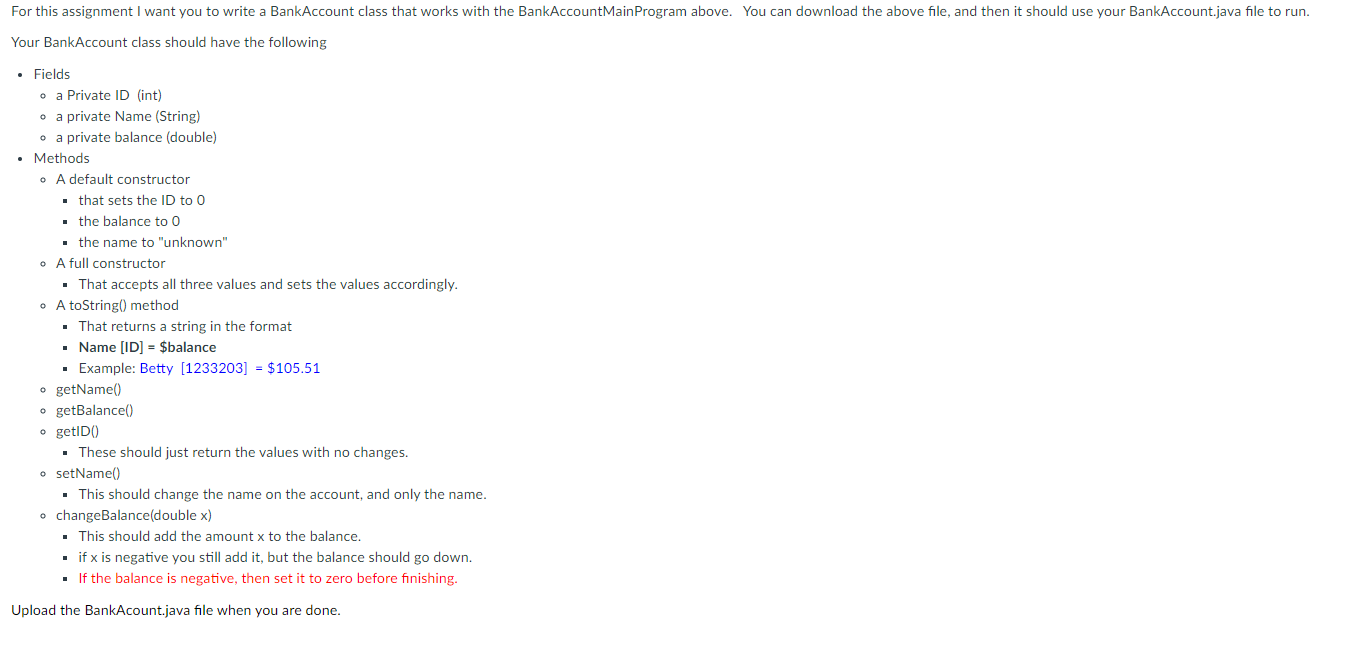Click the getID() method entry
1352x653 pixels.
78,431
